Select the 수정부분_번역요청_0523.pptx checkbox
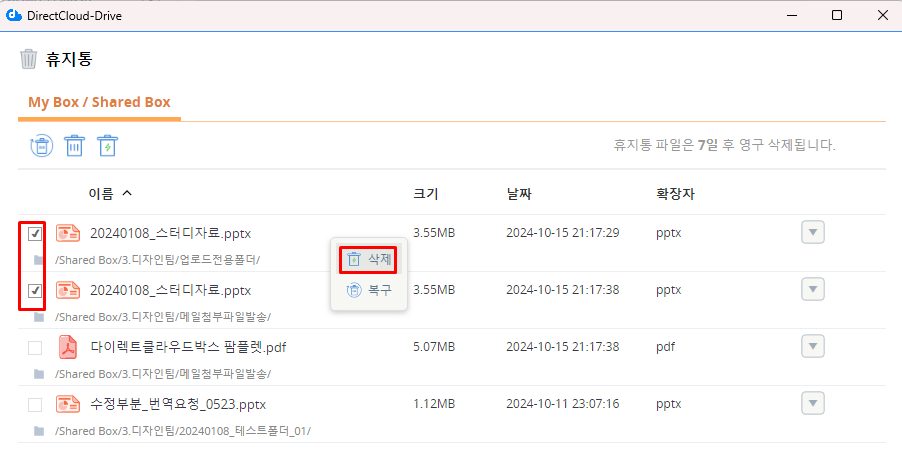Image resolution: width=902 pixels, height=463 pixels. (35, 405)
